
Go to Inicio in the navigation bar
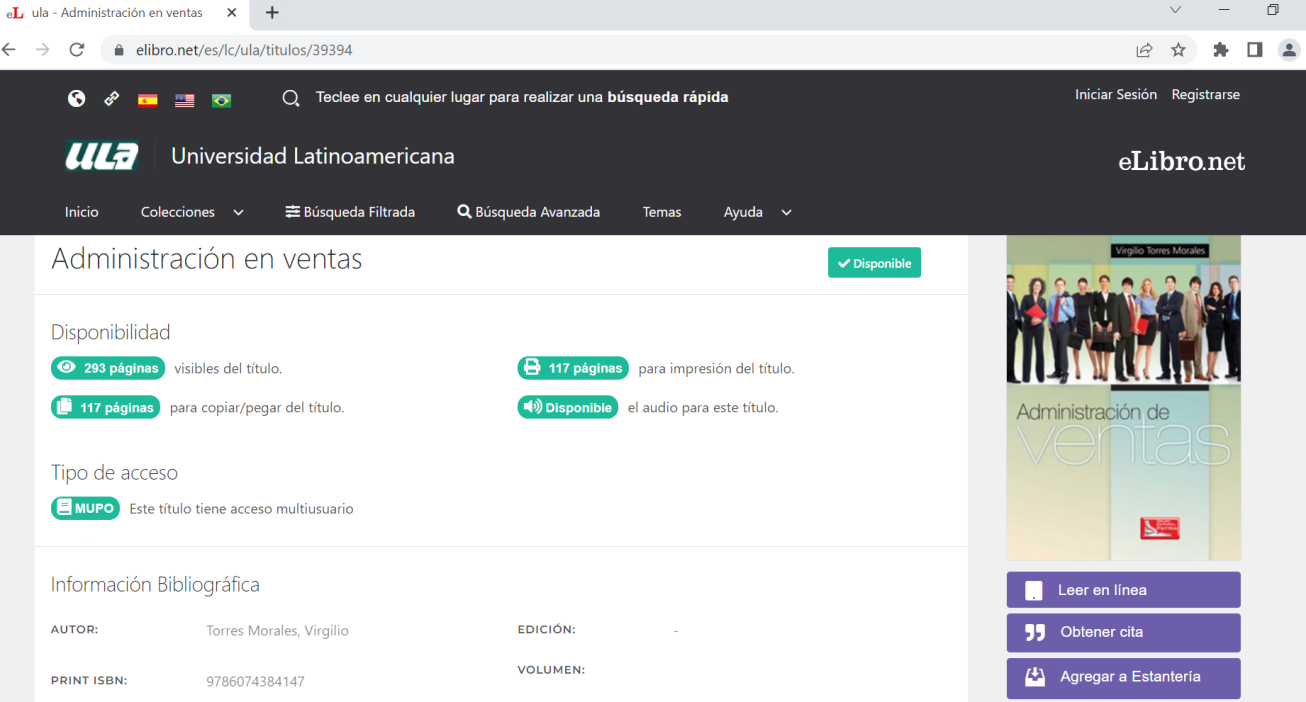[81, 212]
